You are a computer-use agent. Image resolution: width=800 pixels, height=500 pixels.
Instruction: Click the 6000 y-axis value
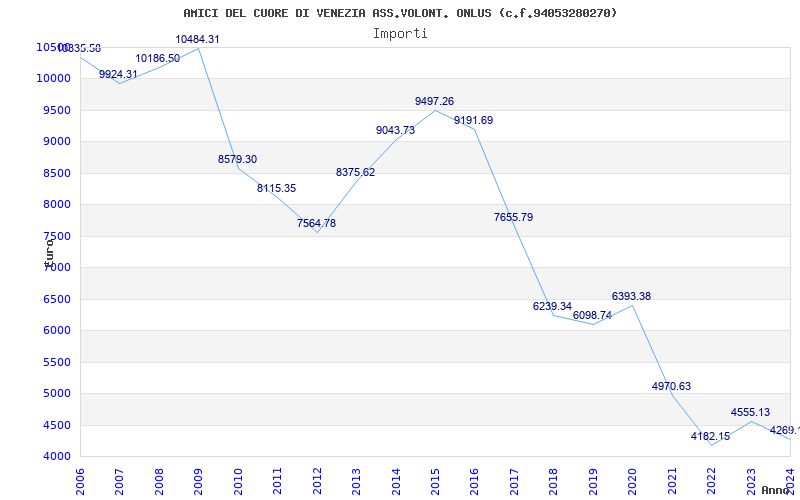pos(57,331)
